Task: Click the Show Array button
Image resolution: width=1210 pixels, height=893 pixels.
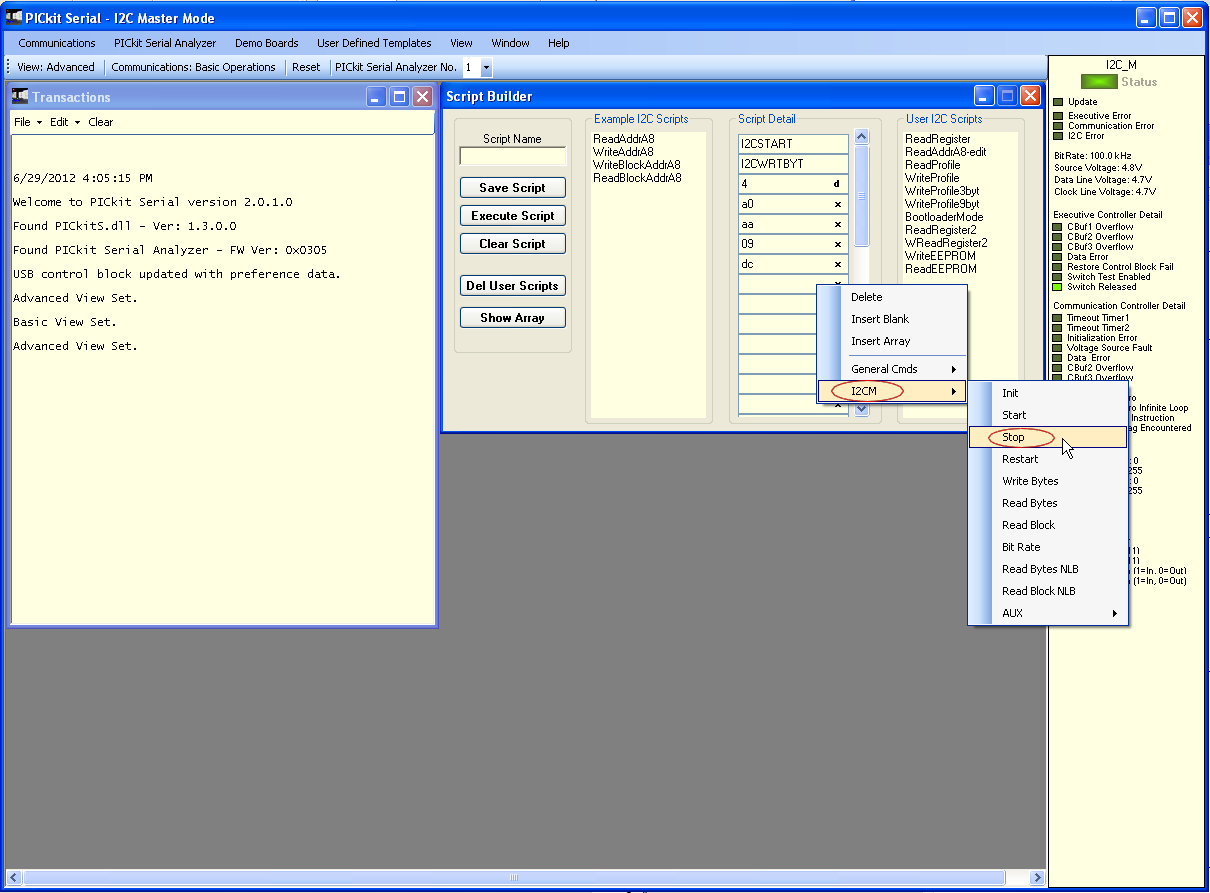Action: tap(513, 317)
